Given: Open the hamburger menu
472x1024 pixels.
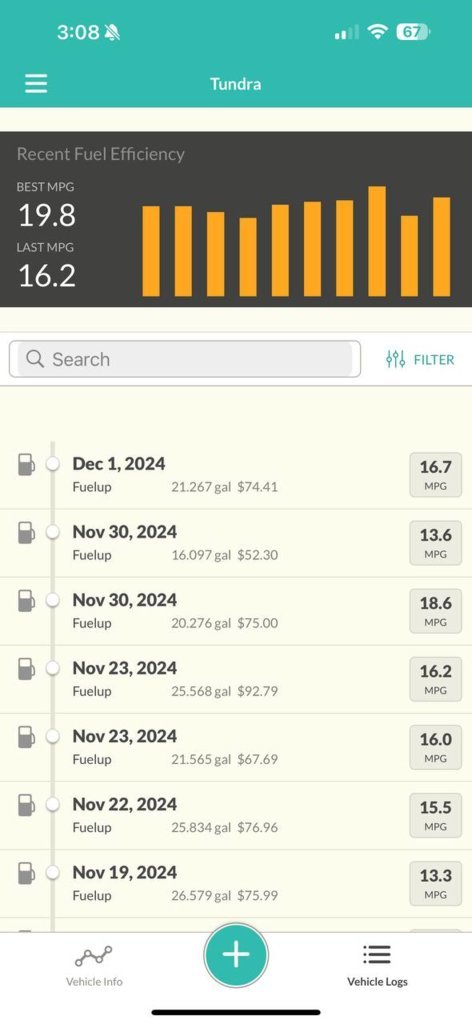Looking at the screenshot, I should (36, 84).
